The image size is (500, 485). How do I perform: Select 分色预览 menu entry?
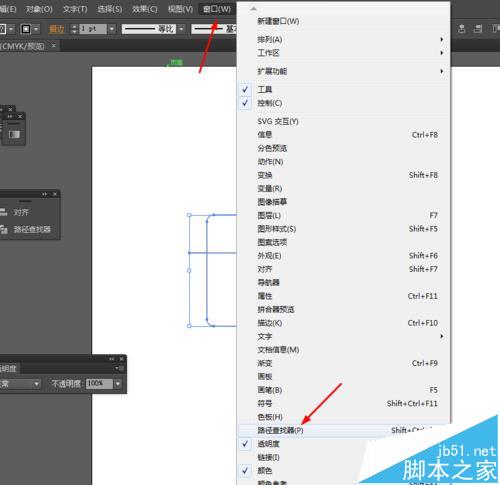(x=343, y=148)
